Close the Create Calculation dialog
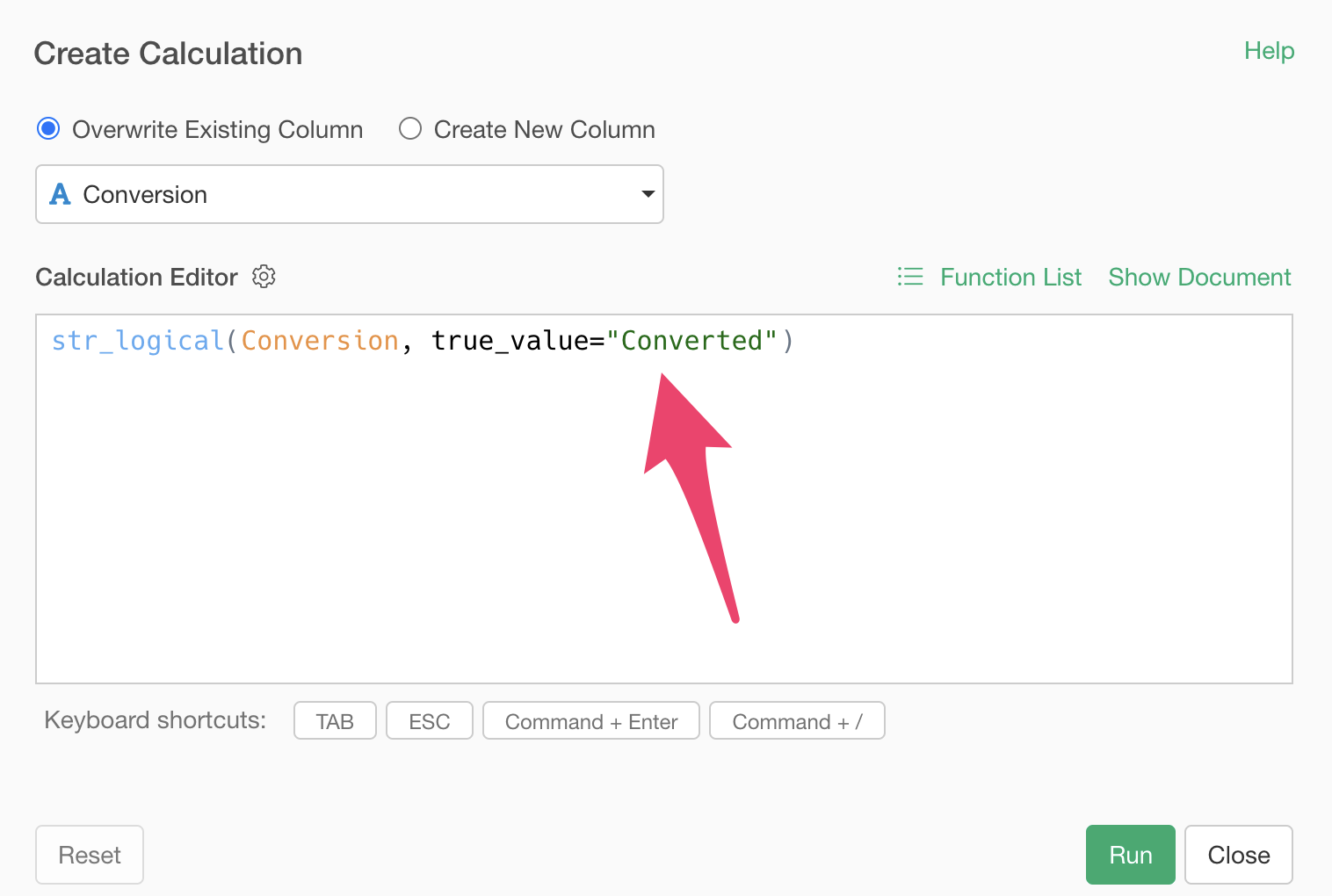Screen dimensions: 1332x896 point(1239,855)
